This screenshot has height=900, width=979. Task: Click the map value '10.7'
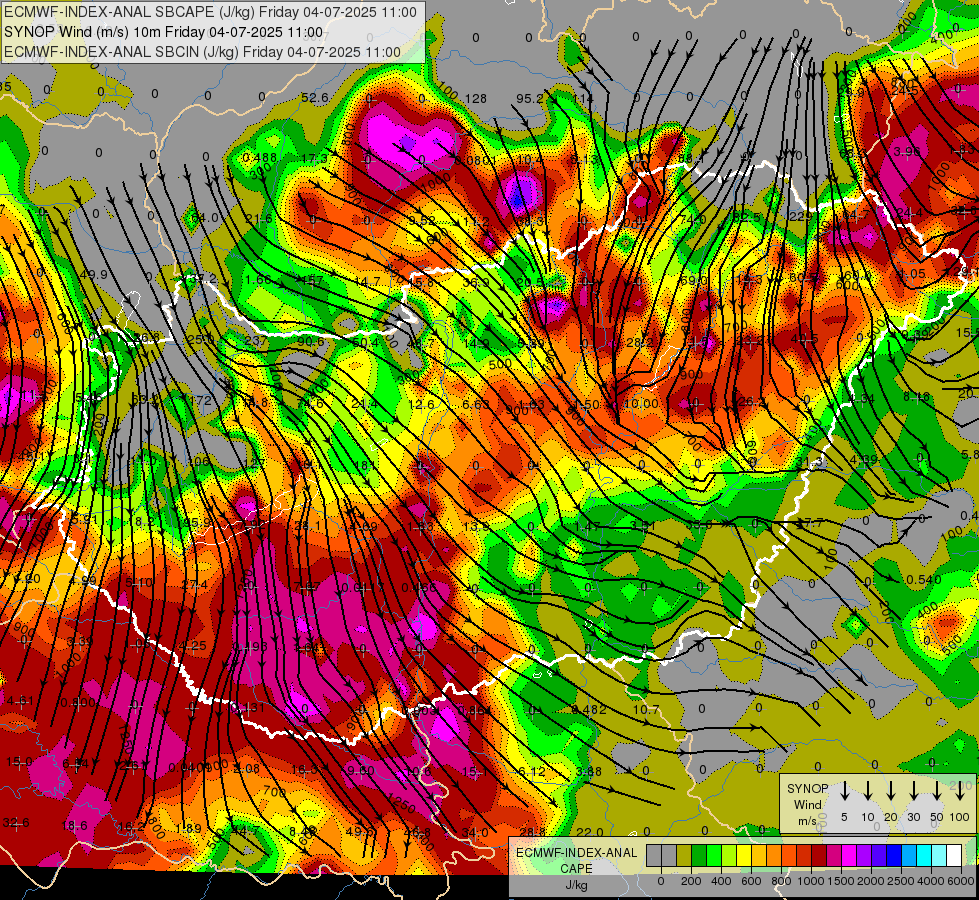coord(646,710)
